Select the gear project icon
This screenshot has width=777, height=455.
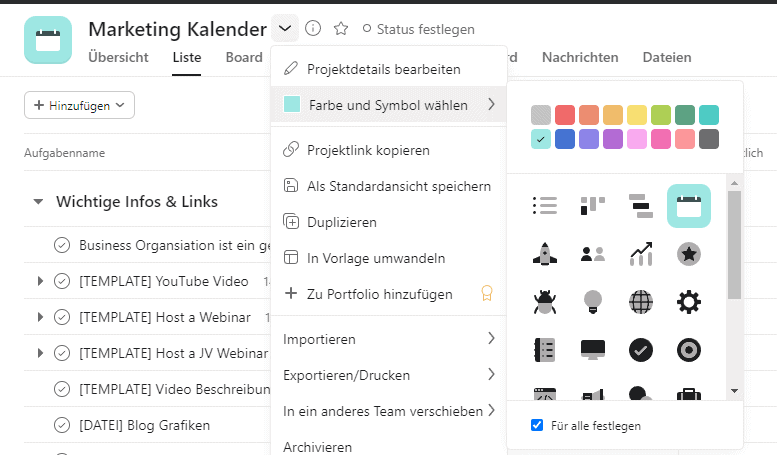[689, 302]
